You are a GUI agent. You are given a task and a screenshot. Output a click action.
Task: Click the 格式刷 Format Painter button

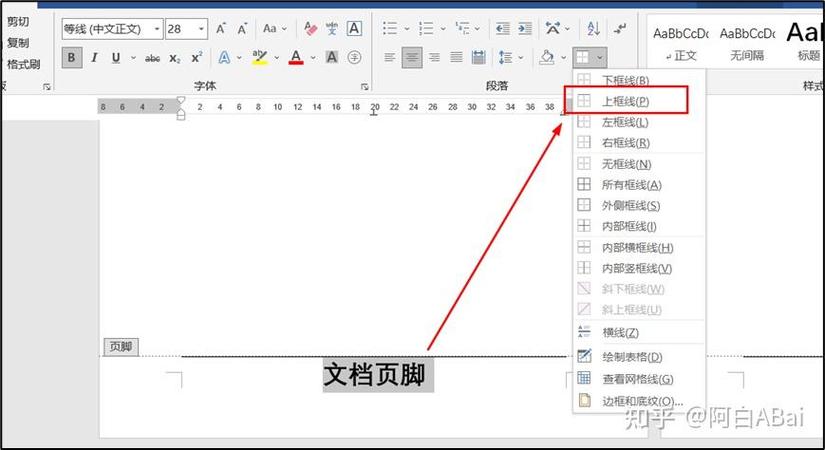23,64
